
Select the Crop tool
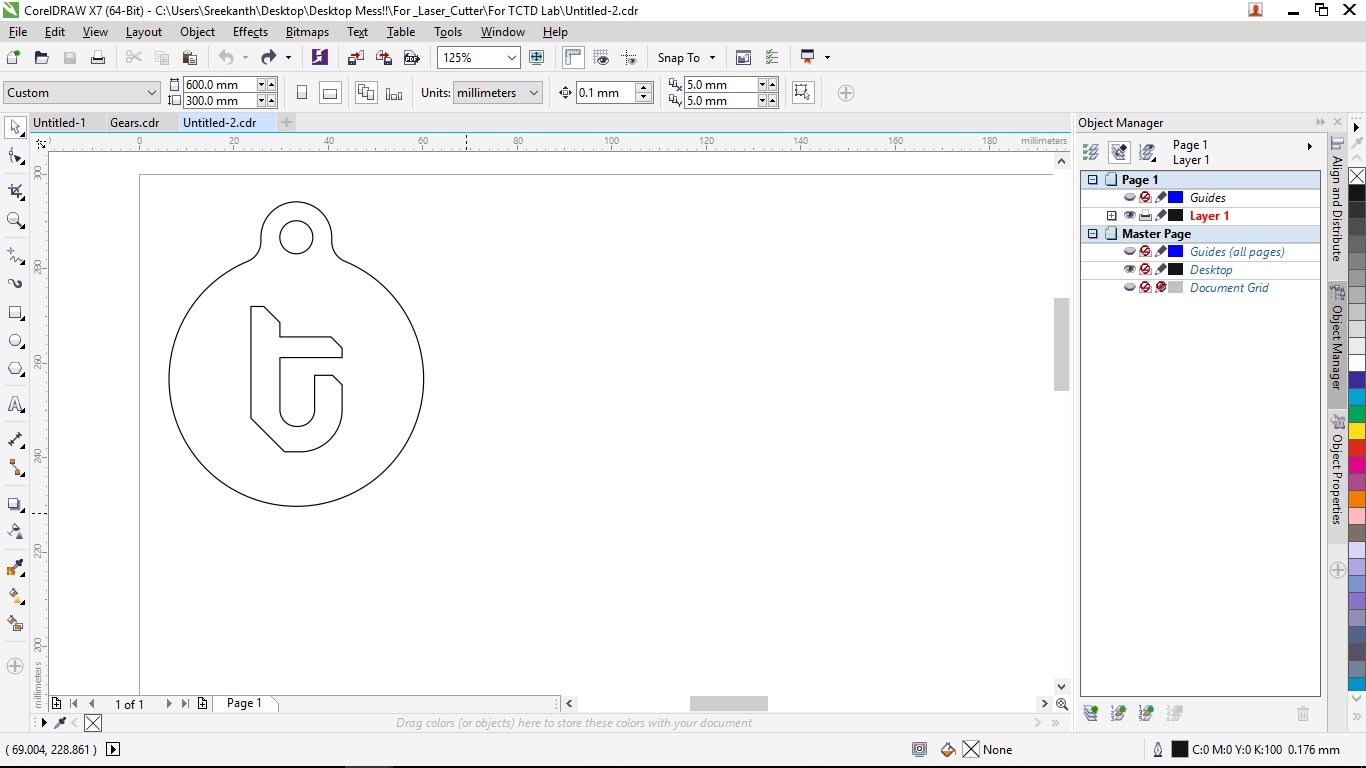[15, 190]
